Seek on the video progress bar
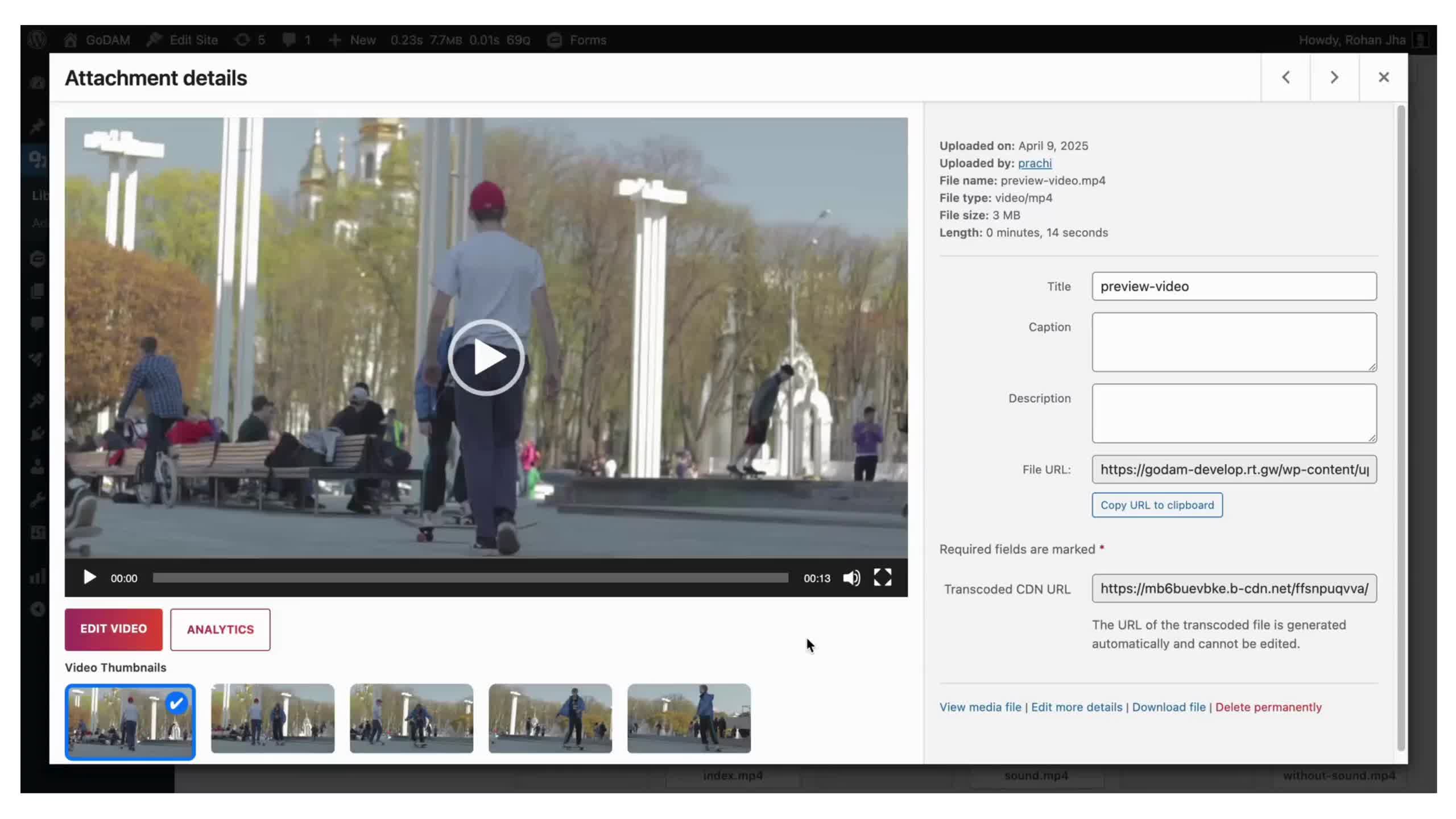This screenshot has width=1456, height=819. 470,578
